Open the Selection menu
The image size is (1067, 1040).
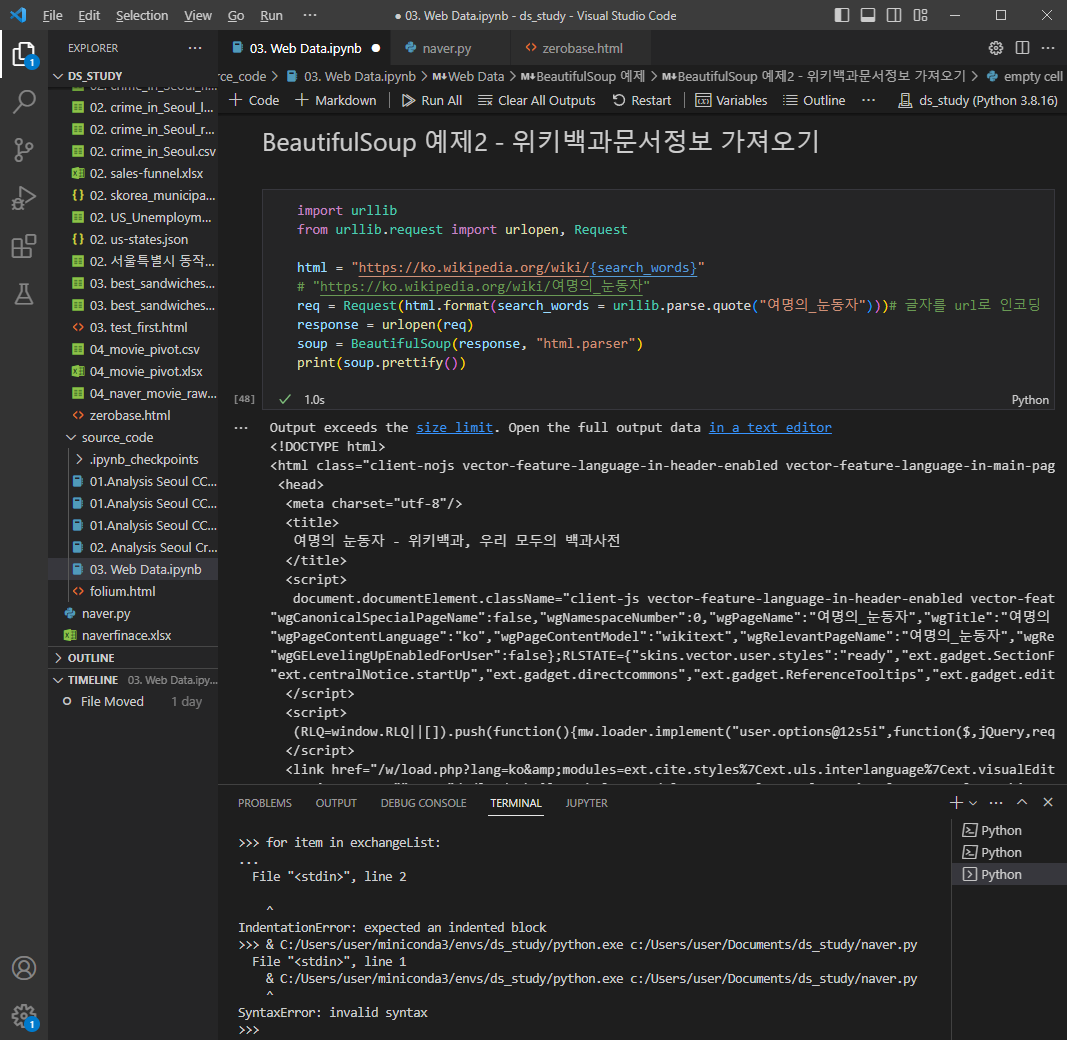[x=142, y=15]
